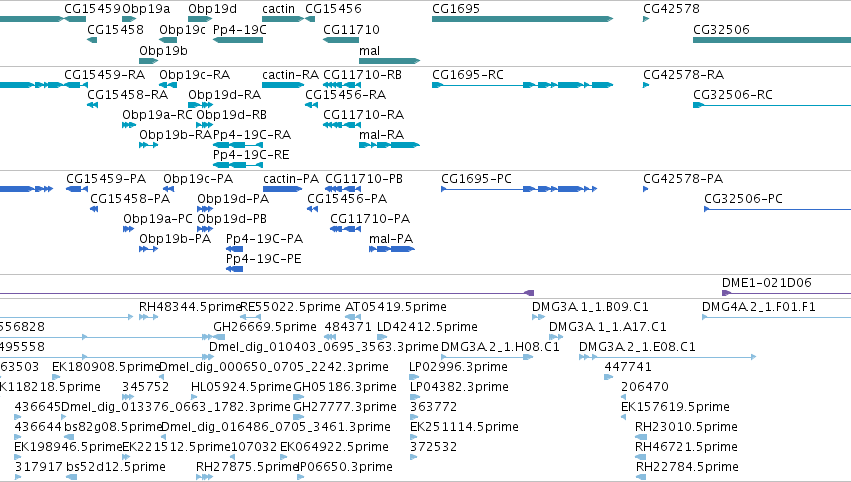Image resolution: width=851 pixels, height=482 pixels.
Task: Click the mal-RA transcript label
Action: click(382, 134)
